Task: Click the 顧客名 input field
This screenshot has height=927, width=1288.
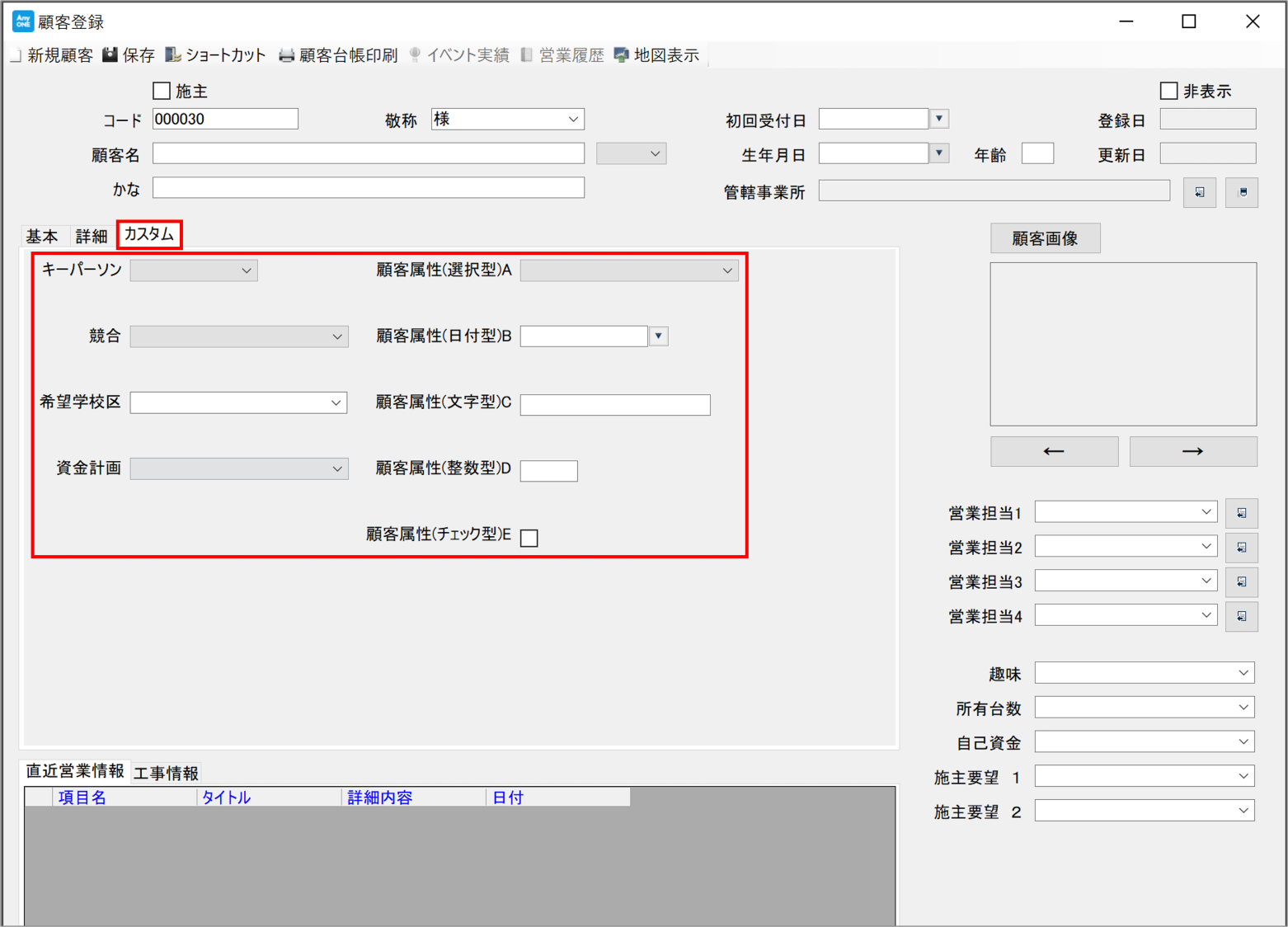Action: 369,153
